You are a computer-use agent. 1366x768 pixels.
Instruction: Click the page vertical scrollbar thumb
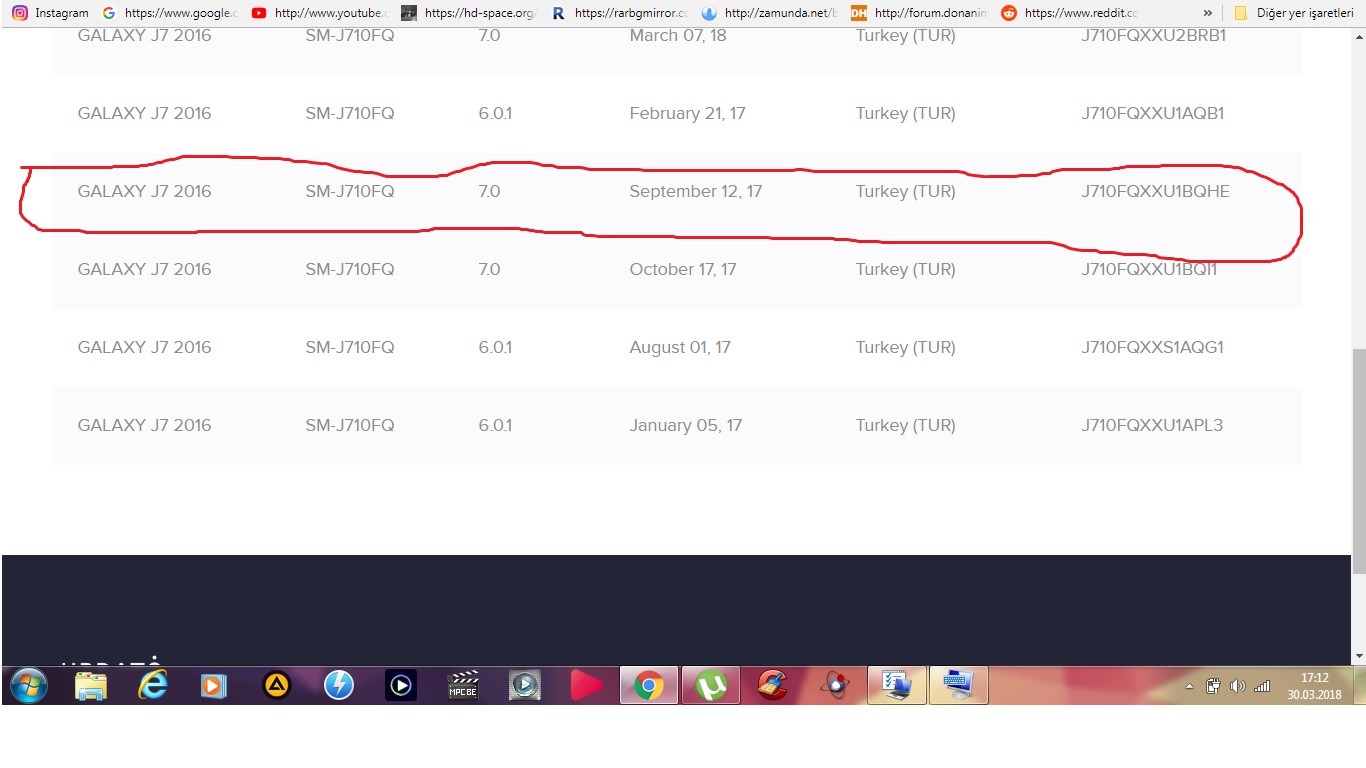[1358, 461]
